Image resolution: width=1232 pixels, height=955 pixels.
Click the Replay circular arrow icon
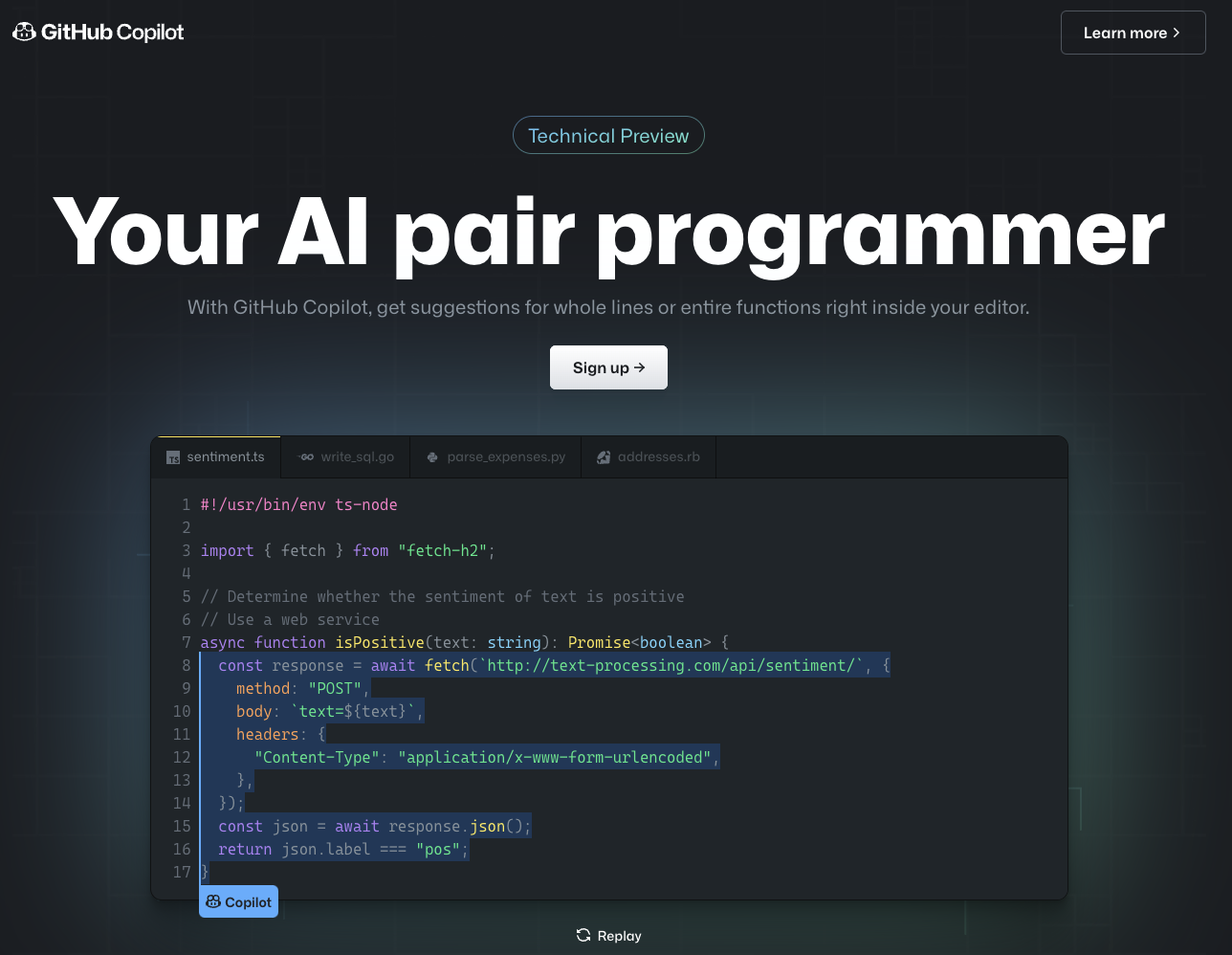click(x=583, y=936)
